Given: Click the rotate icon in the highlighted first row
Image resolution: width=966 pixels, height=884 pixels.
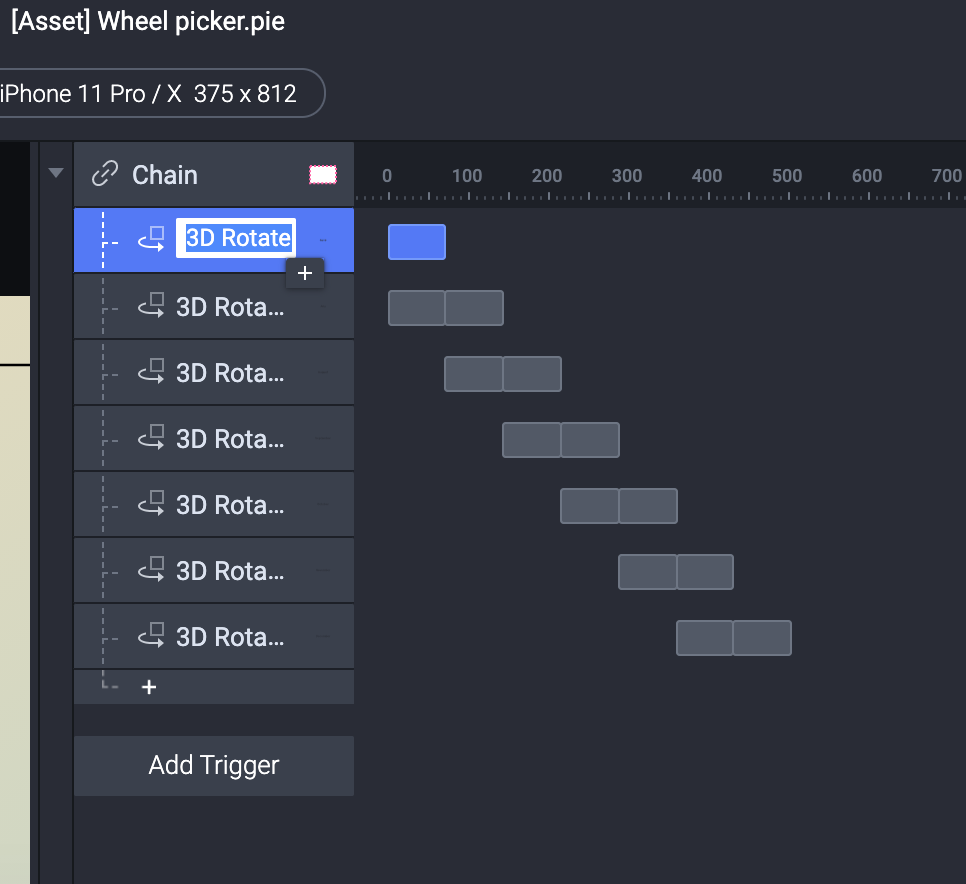Looking at the screenshot, I should coord(151,239).
